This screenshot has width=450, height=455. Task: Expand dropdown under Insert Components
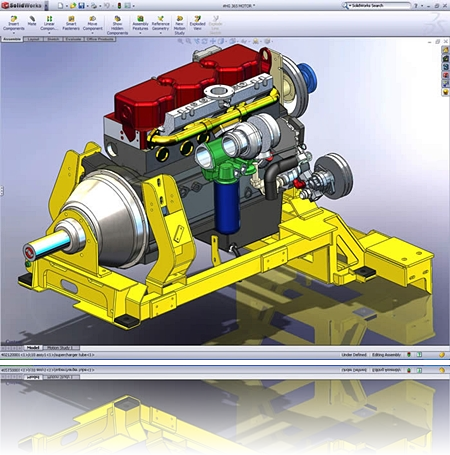[x=14, y=33]
